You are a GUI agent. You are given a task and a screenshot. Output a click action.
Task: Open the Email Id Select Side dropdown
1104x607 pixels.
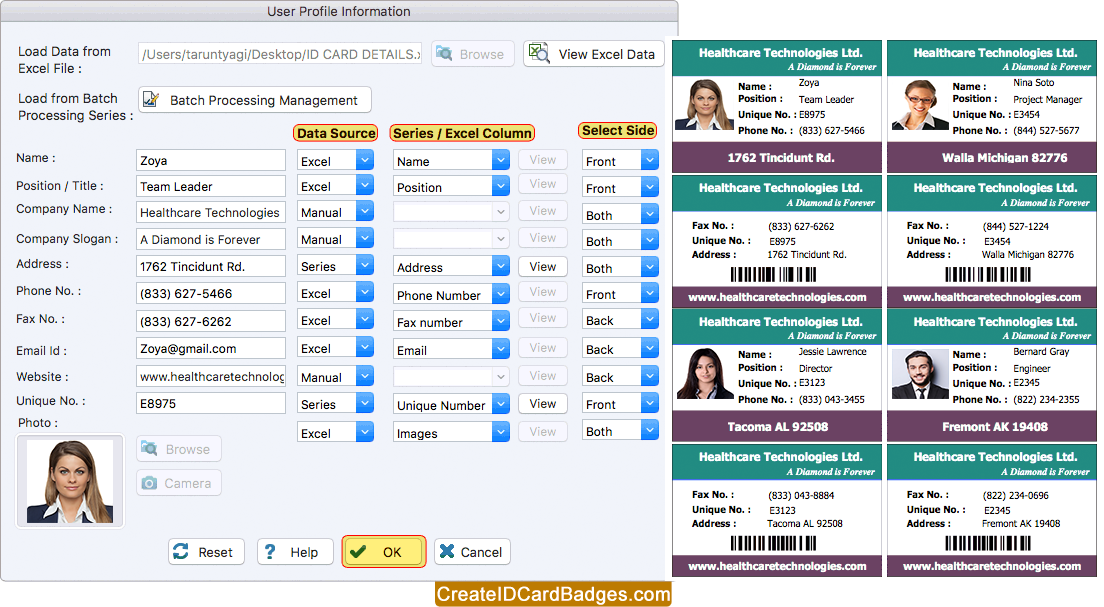click(x=620, y=349)
